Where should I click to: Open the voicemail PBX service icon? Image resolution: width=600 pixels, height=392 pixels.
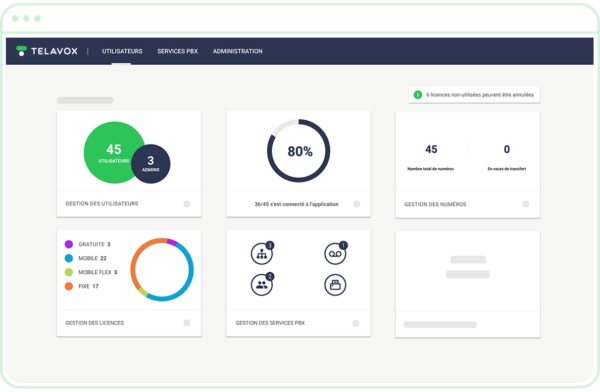(335, 253)
